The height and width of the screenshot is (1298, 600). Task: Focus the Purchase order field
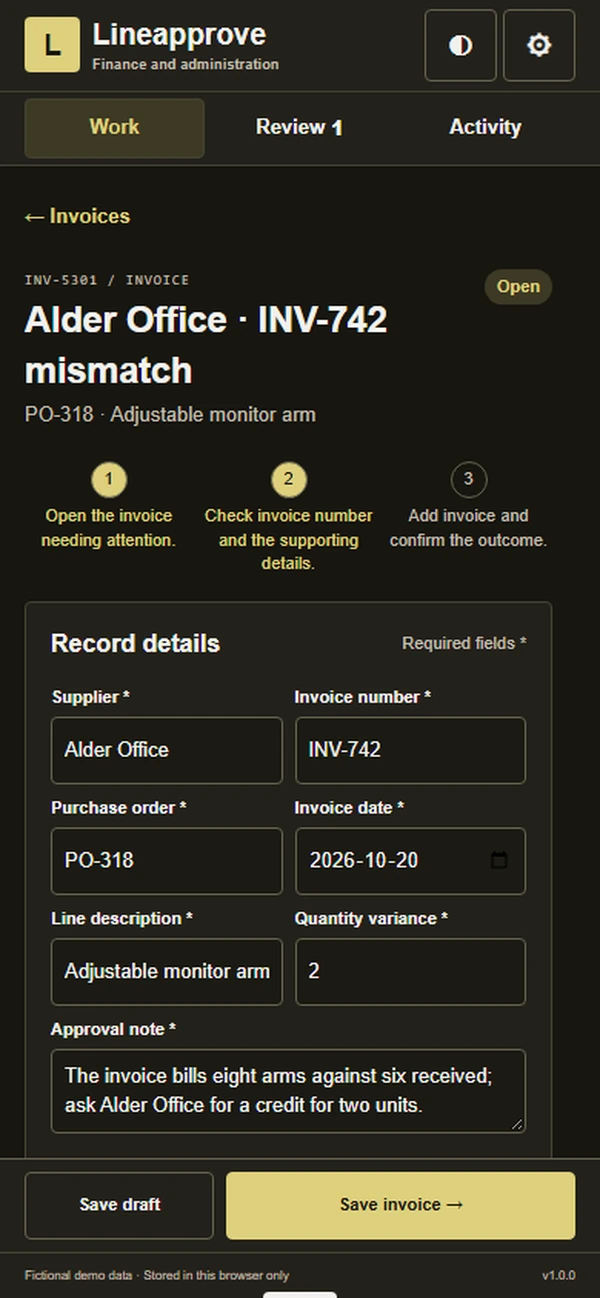coord(167,860)
